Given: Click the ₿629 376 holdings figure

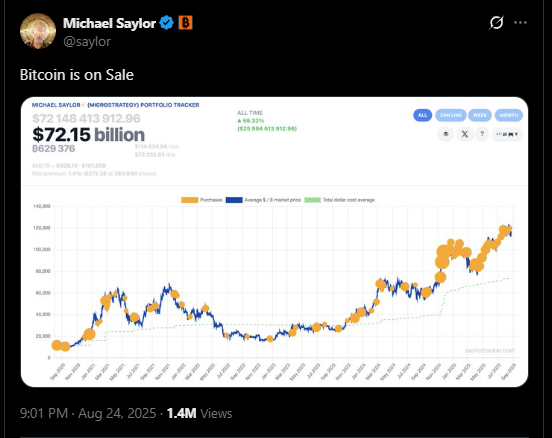Looking at the screenshot, I should [x=54, y=149].
